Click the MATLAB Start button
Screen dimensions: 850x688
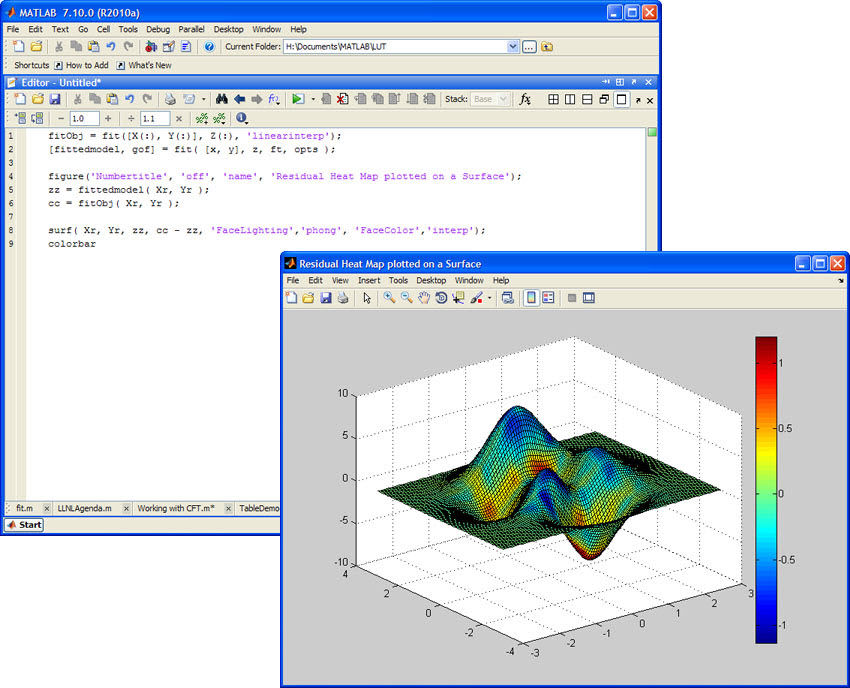coord(25,525)
